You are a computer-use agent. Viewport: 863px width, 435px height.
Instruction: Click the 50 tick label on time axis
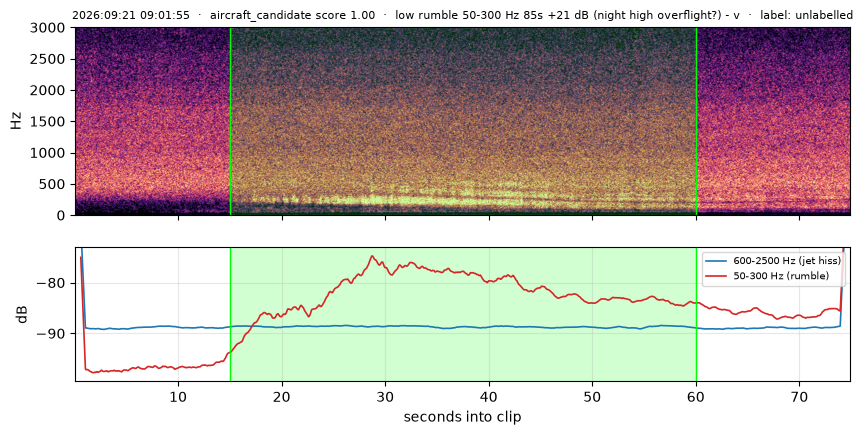592,396
